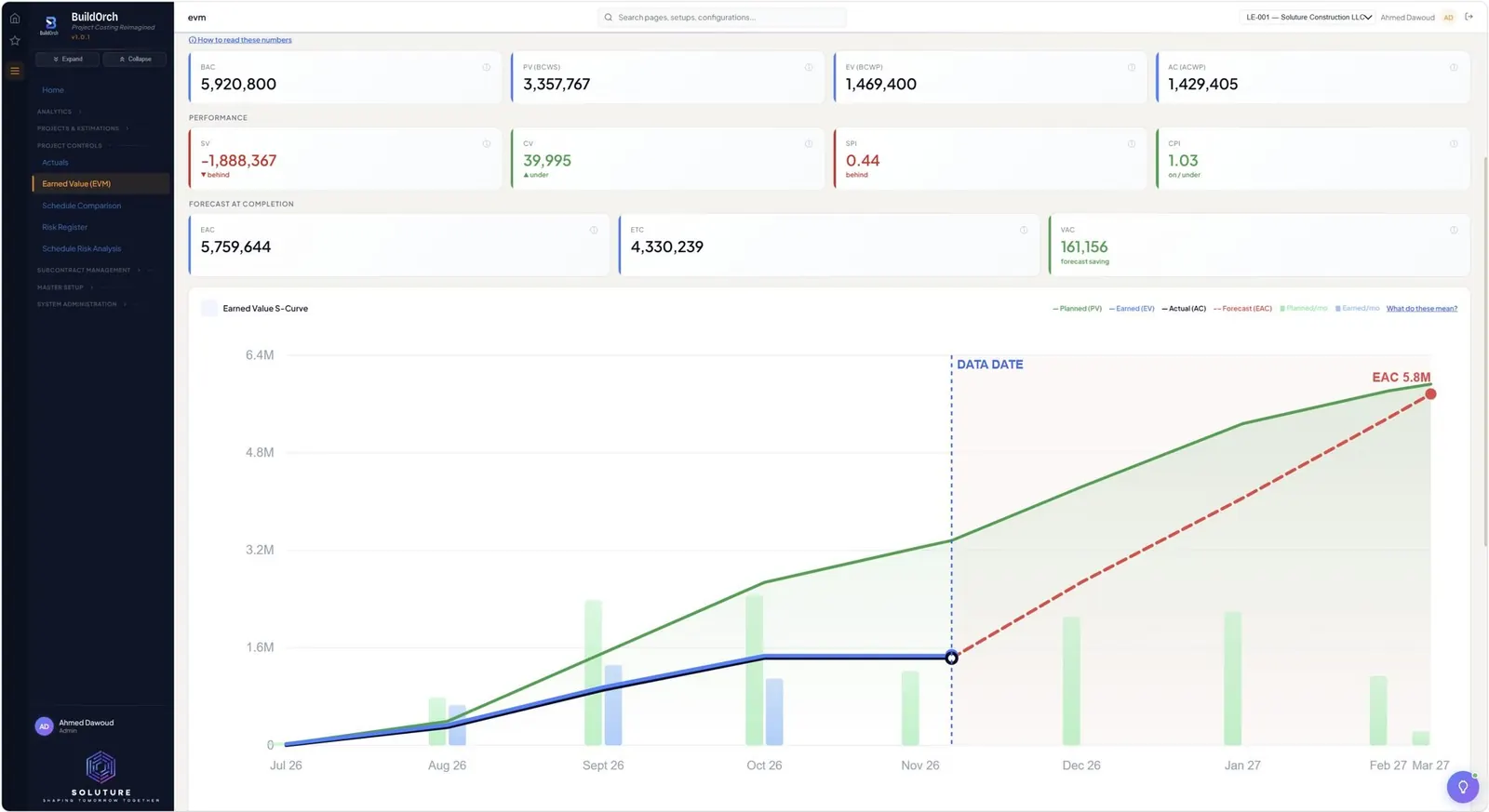1489x812 pixels.
Task: Collapse the Project Controls section
Action: coord(74,146)
